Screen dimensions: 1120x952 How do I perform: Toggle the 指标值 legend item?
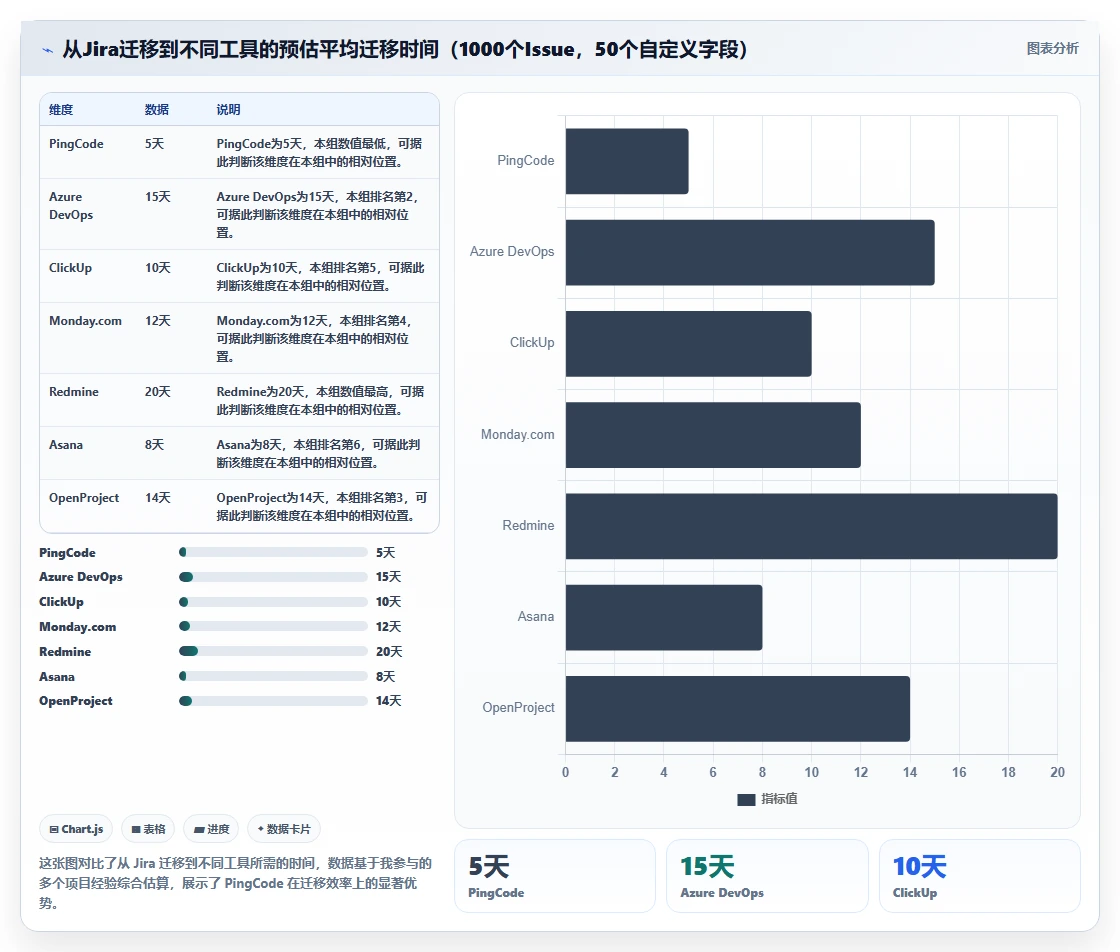click(767, 799)
